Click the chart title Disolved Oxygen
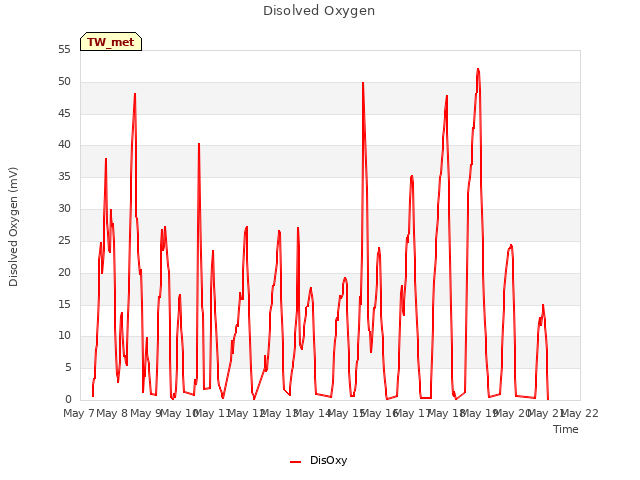The height and width of the screenshot is (480, 640). click(x=319, y=11)
